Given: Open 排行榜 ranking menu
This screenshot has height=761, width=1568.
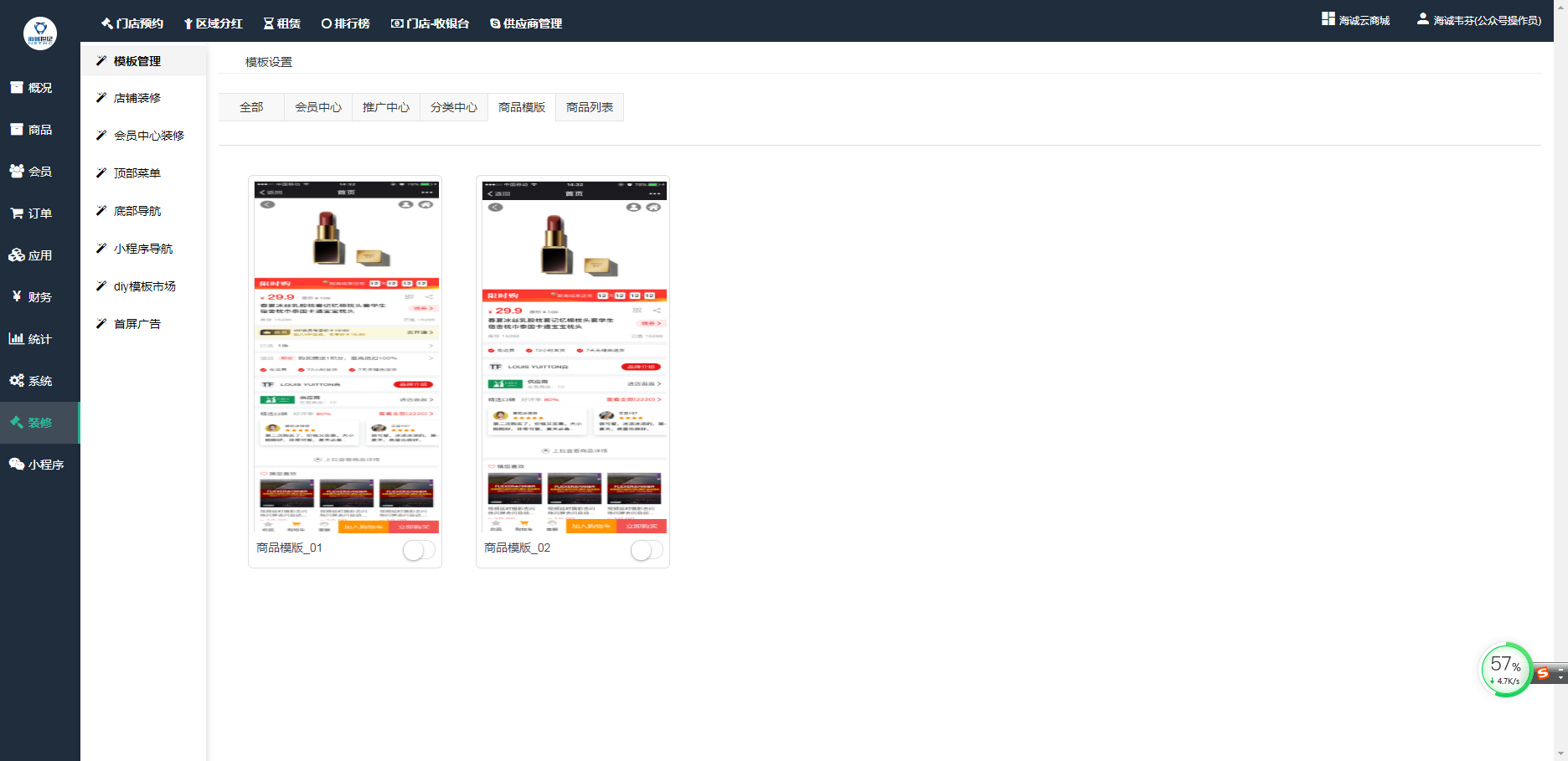Looking at the screenshot, I should pyautogui.click(x=345, y=23).
